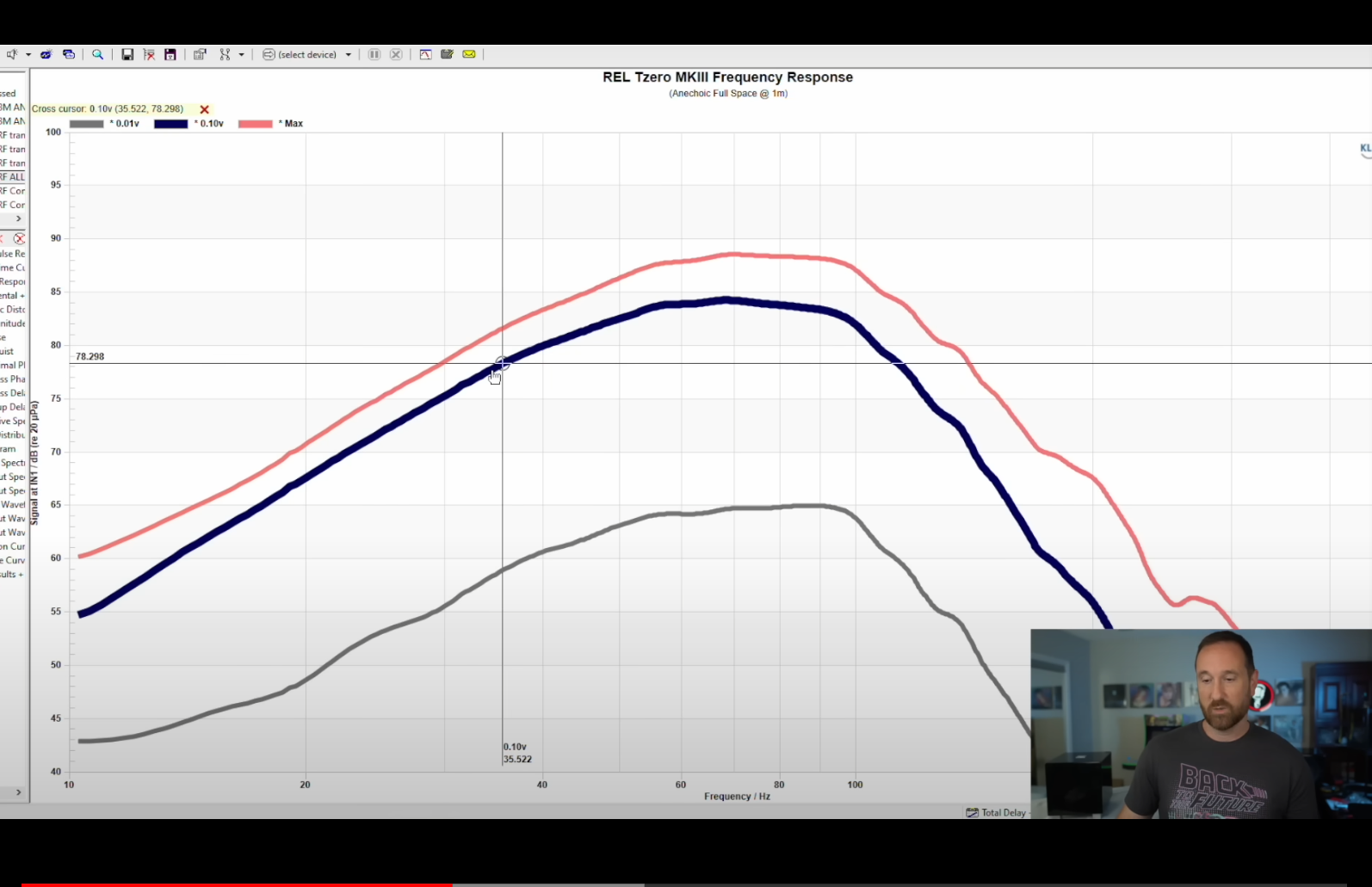Toggle the Max curve legend entry
This screenshot has width=1372, height=887.
pyautogui.click(x=270, y=124)
